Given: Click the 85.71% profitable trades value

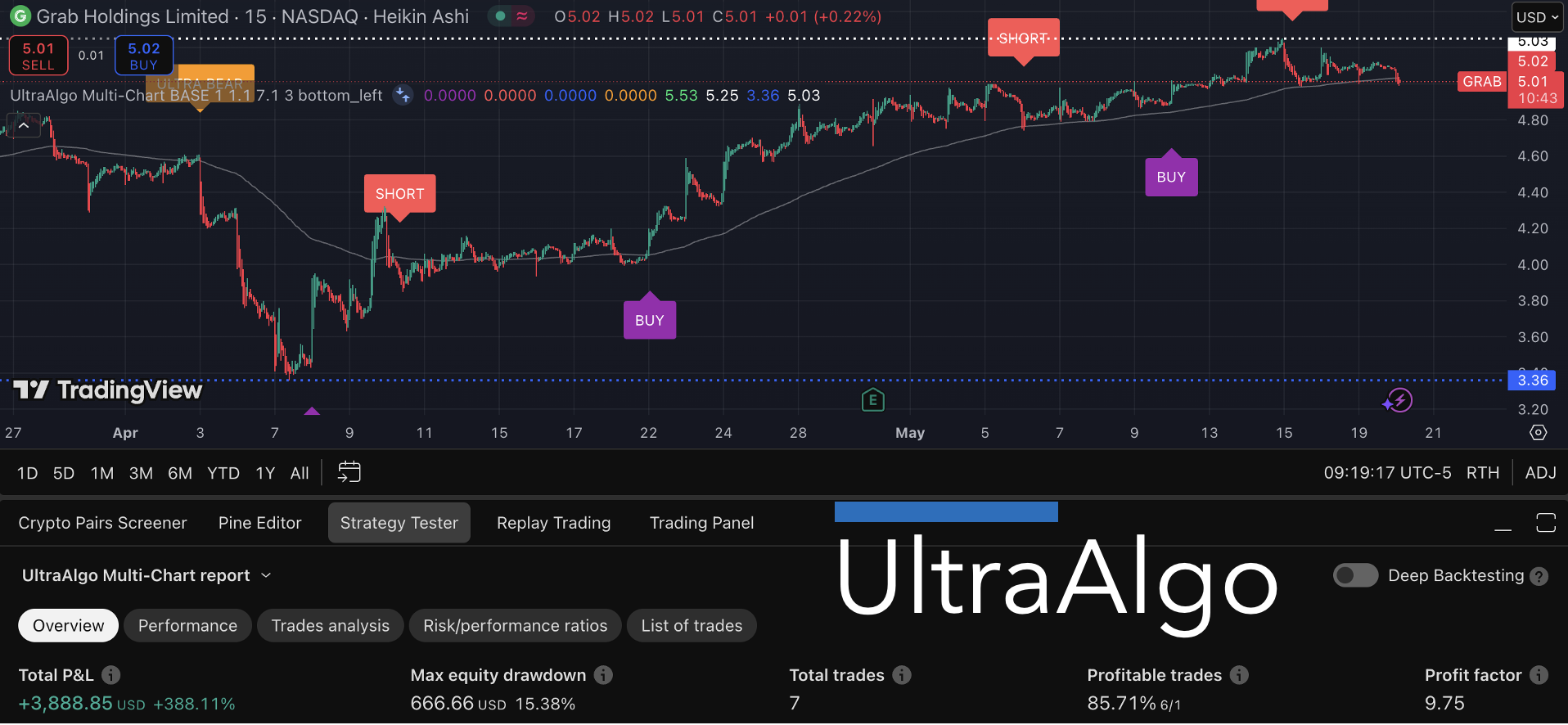Looking at the screenshot, I should 1121,704.
